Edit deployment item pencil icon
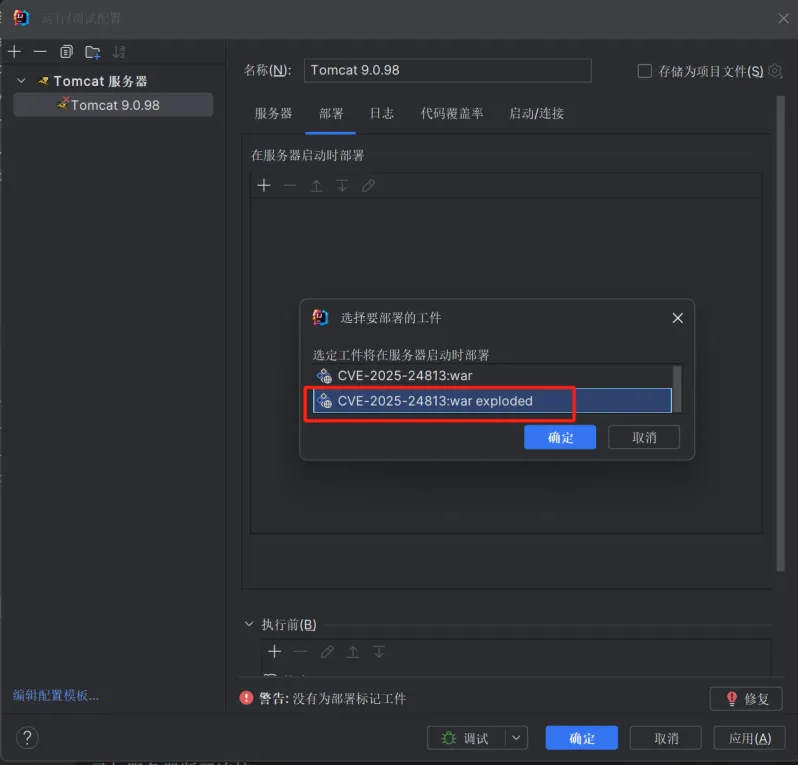The image size is (798, 765). pos(368,185)
